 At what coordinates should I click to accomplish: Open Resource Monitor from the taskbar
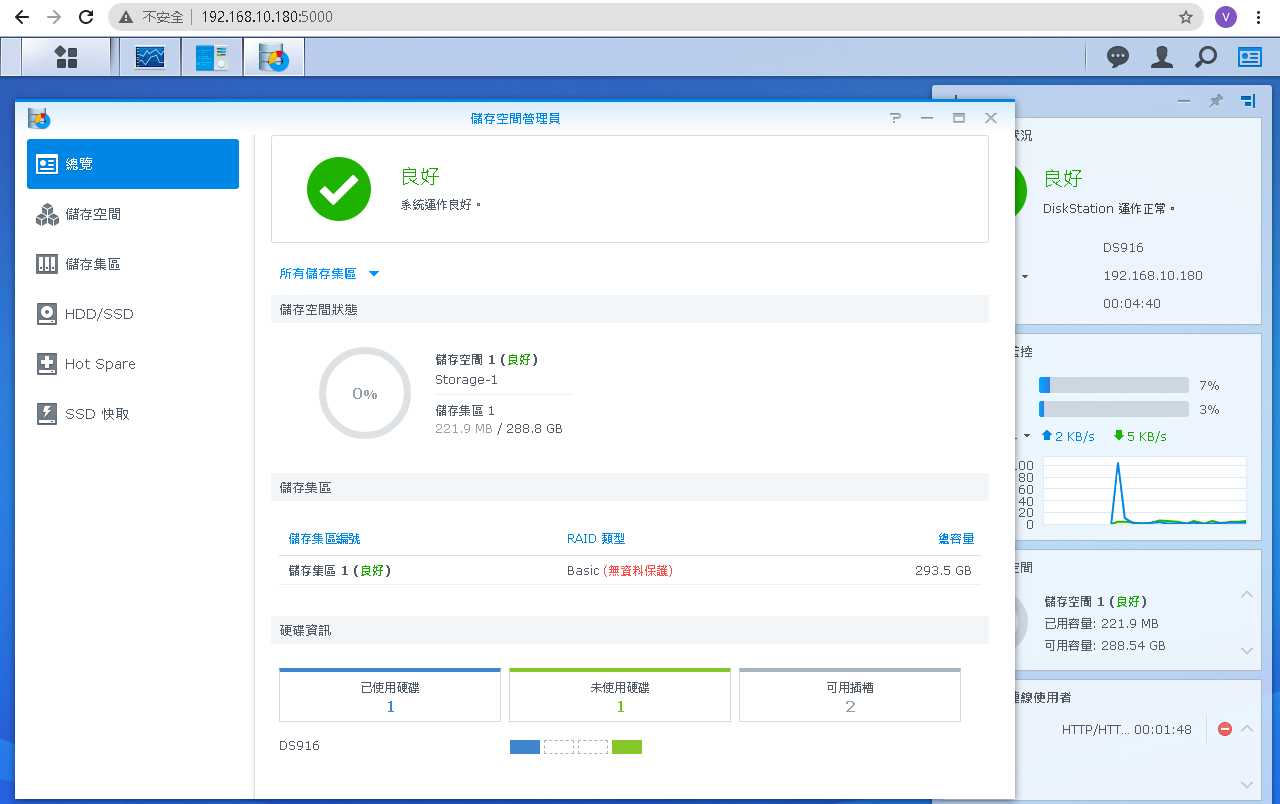pos(150,57)
